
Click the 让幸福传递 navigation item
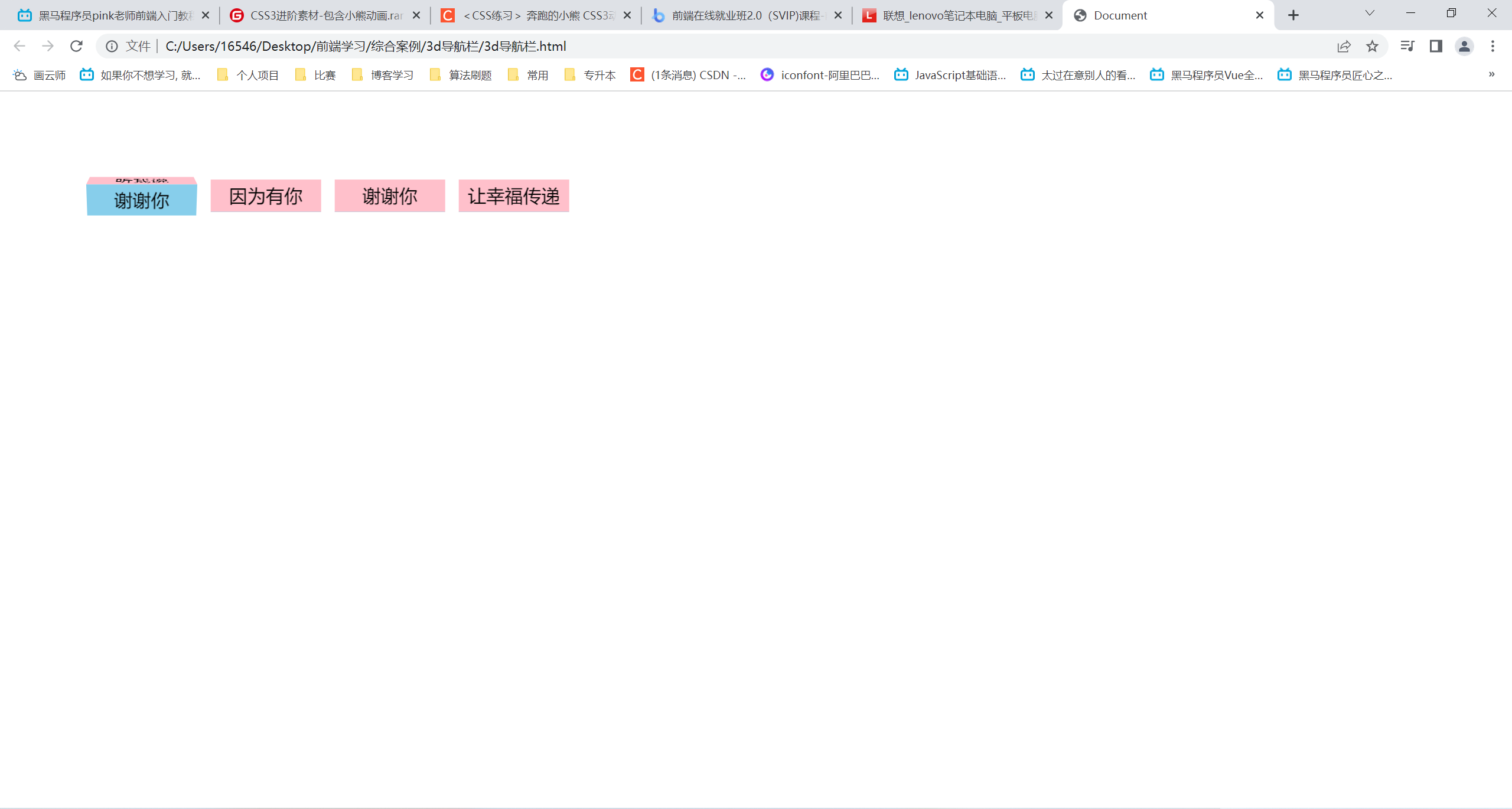click(x=514, y=196)
